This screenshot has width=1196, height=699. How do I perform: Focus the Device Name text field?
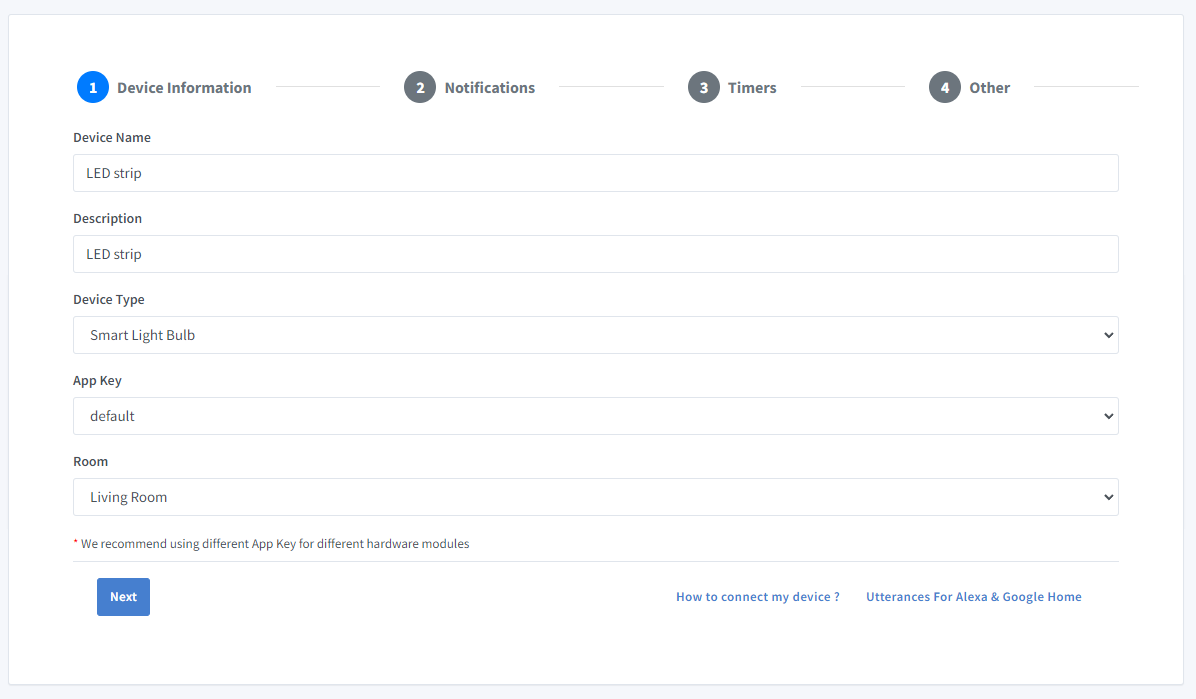pyautogui.click(x=595, y=173)
